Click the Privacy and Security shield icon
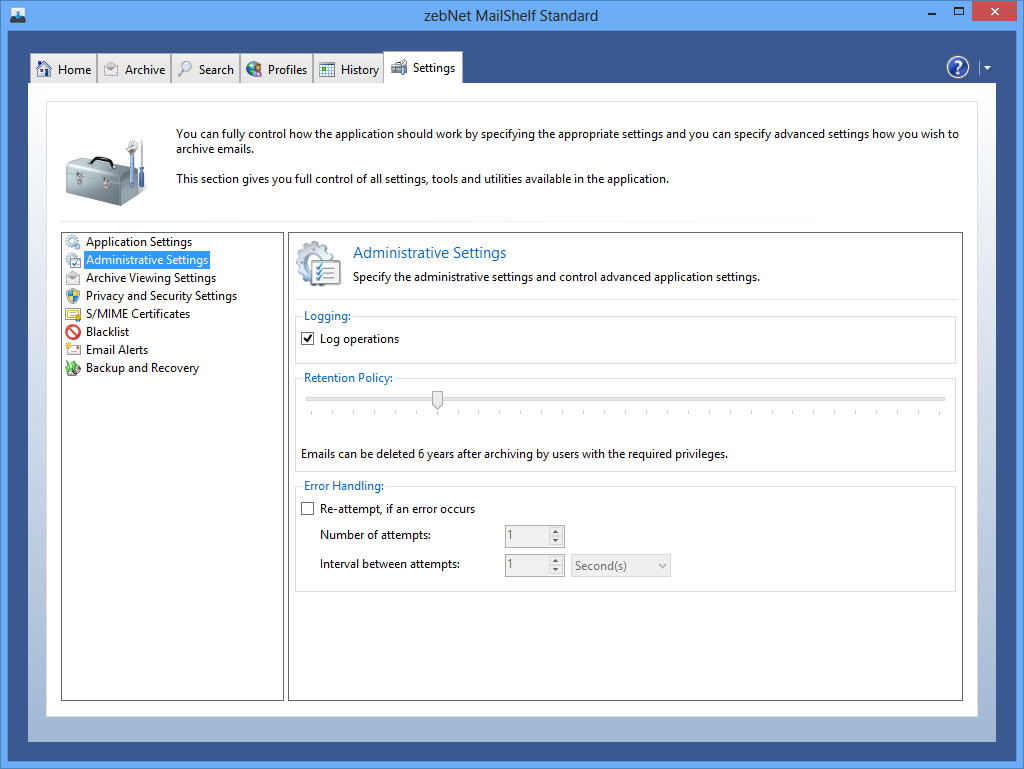The height and width of the screenshot is (769, 1024). point(73,296)
